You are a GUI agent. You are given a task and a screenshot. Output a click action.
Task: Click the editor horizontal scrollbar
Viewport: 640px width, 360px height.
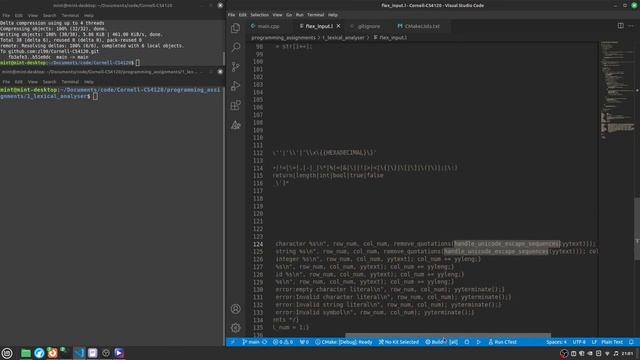(x=448, y=335)
